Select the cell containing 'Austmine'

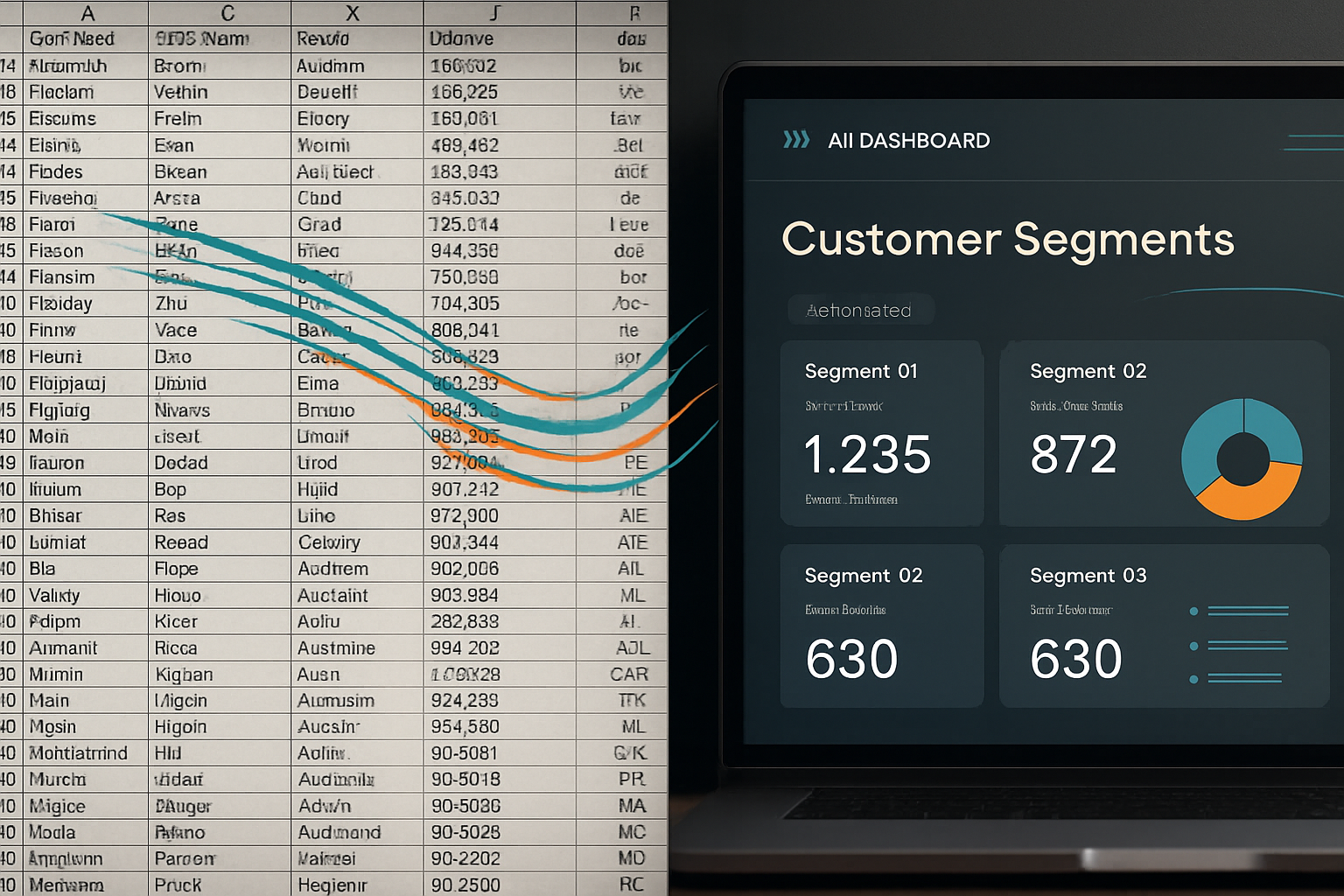pyautogui.click(x=357, y=648)
